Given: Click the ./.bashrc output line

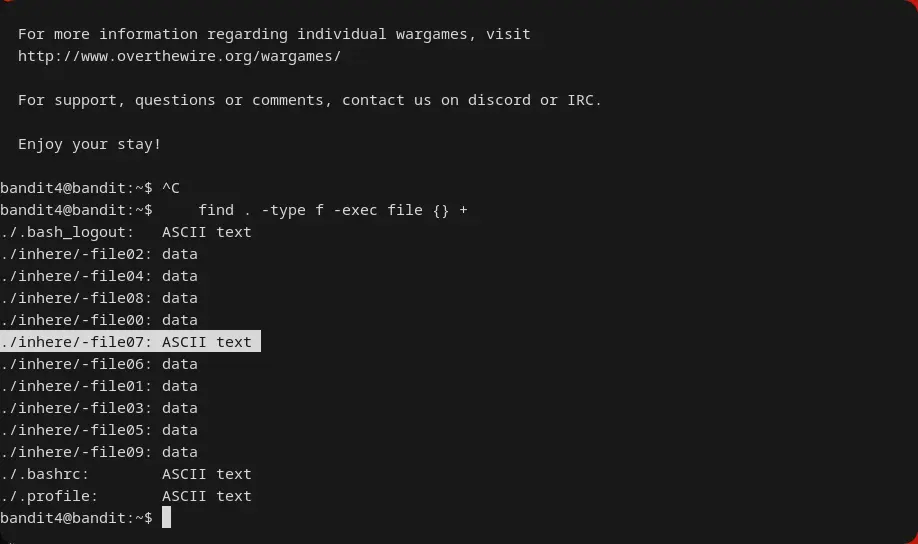Looking at the screenshot, I should point(126,474).
